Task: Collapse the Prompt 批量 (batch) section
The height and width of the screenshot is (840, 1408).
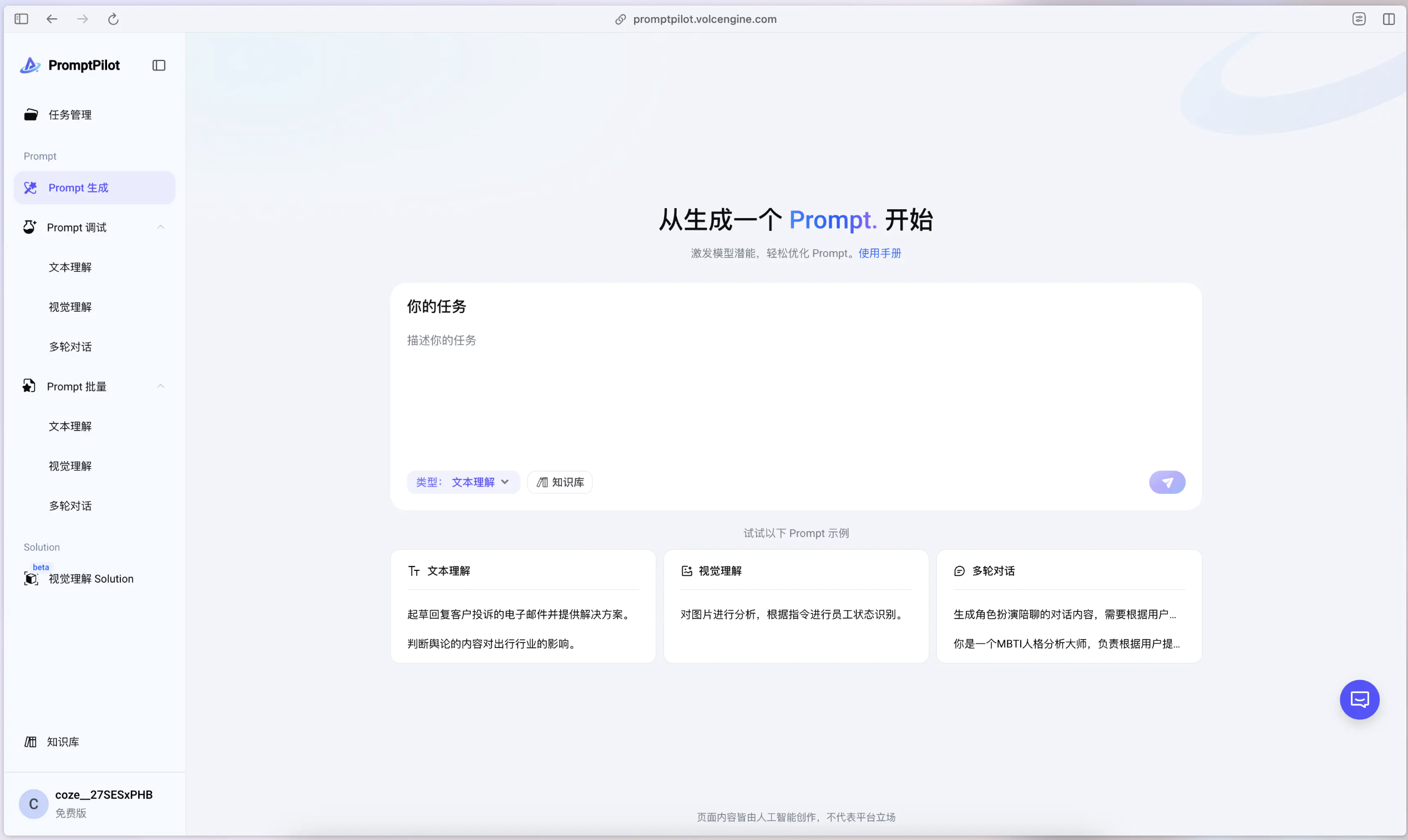Action: pos(161,386)
